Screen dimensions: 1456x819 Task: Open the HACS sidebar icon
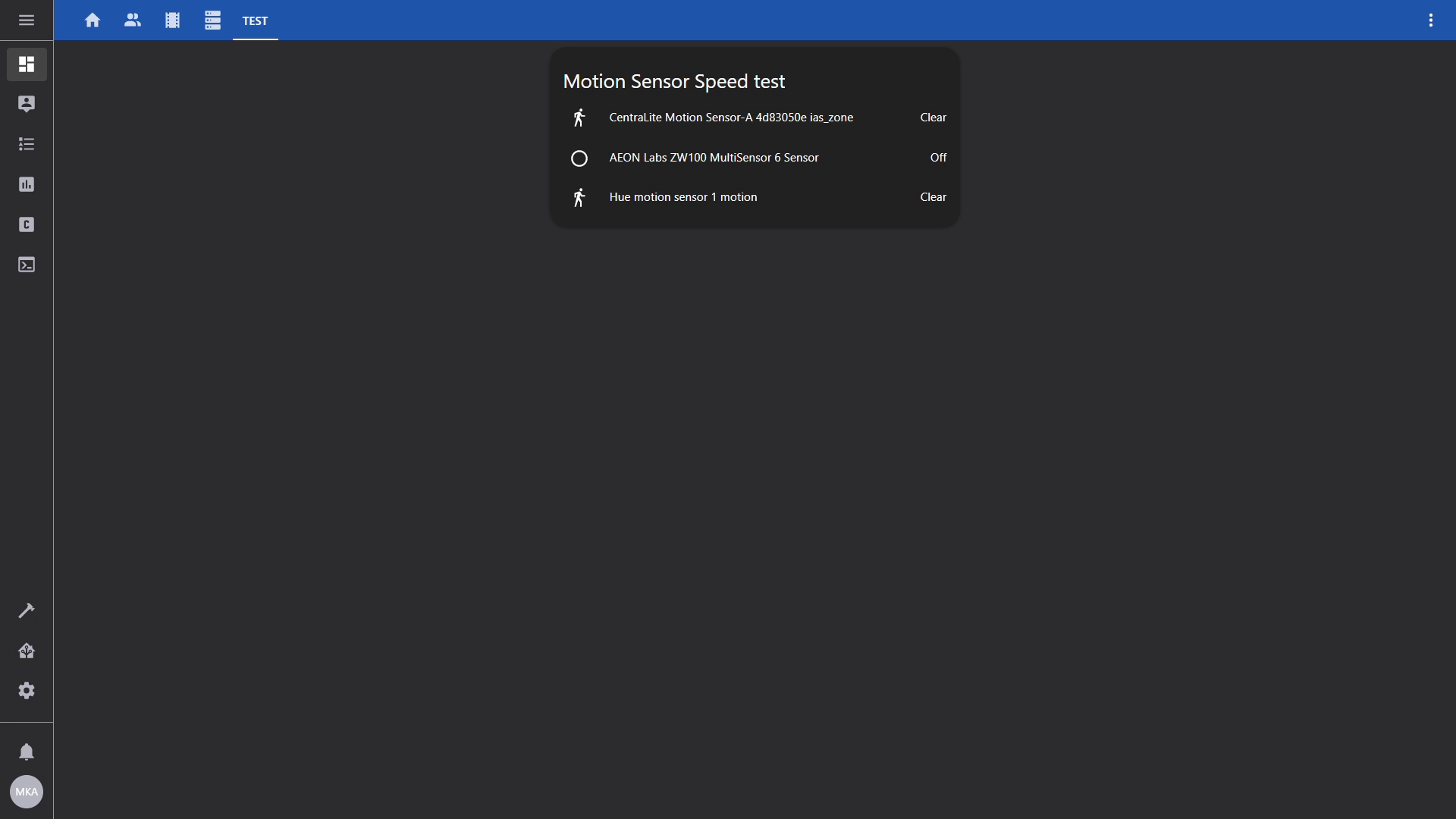[x=27, y=224]
